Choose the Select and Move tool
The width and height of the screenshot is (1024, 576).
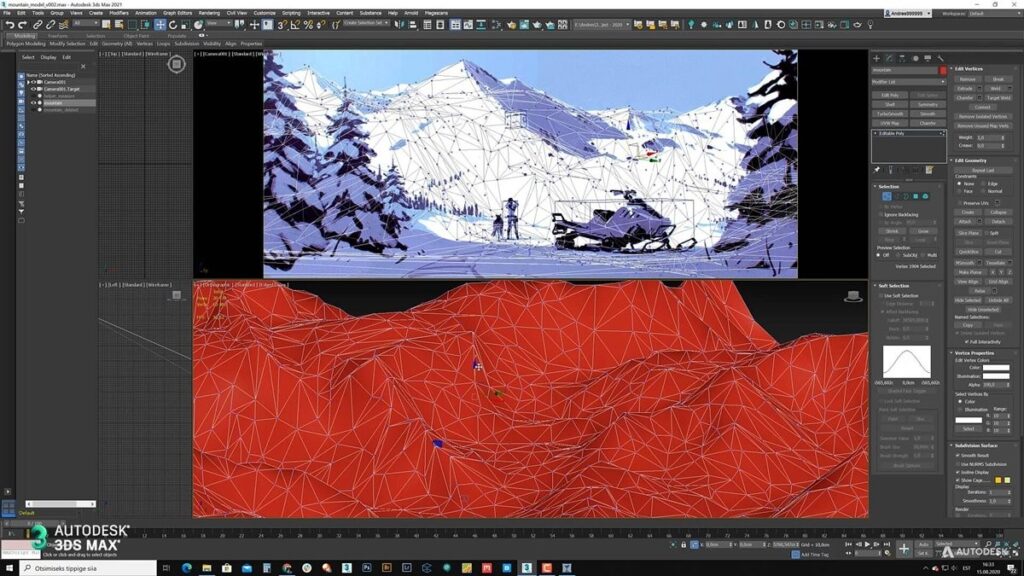coord(160,25)
